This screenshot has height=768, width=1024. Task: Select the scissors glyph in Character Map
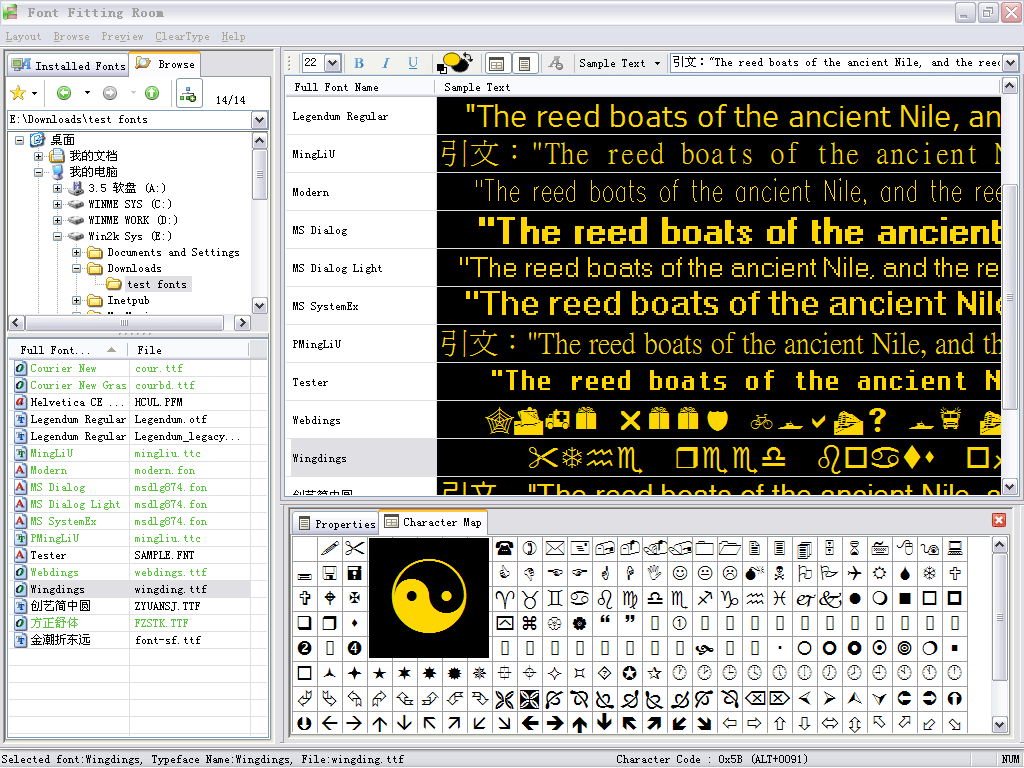(x=355, y=548)
